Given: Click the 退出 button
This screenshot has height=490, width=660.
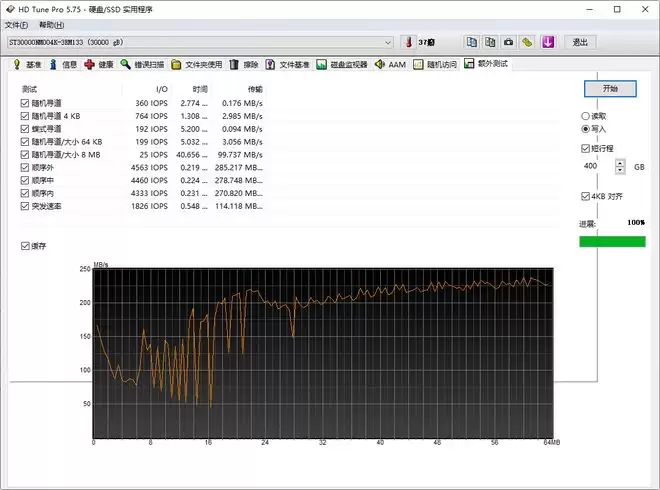Looking at the screenshot, I should pos(579,42).
